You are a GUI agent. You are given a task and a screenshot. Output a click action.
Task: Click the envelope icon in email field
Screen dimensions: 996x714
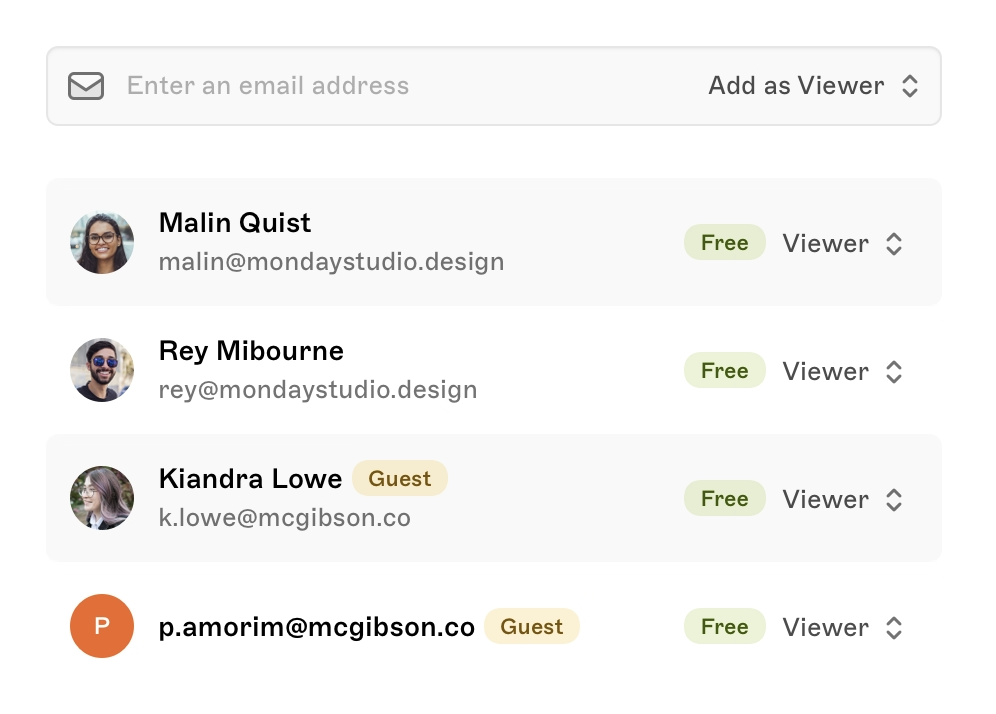(86, 86)
